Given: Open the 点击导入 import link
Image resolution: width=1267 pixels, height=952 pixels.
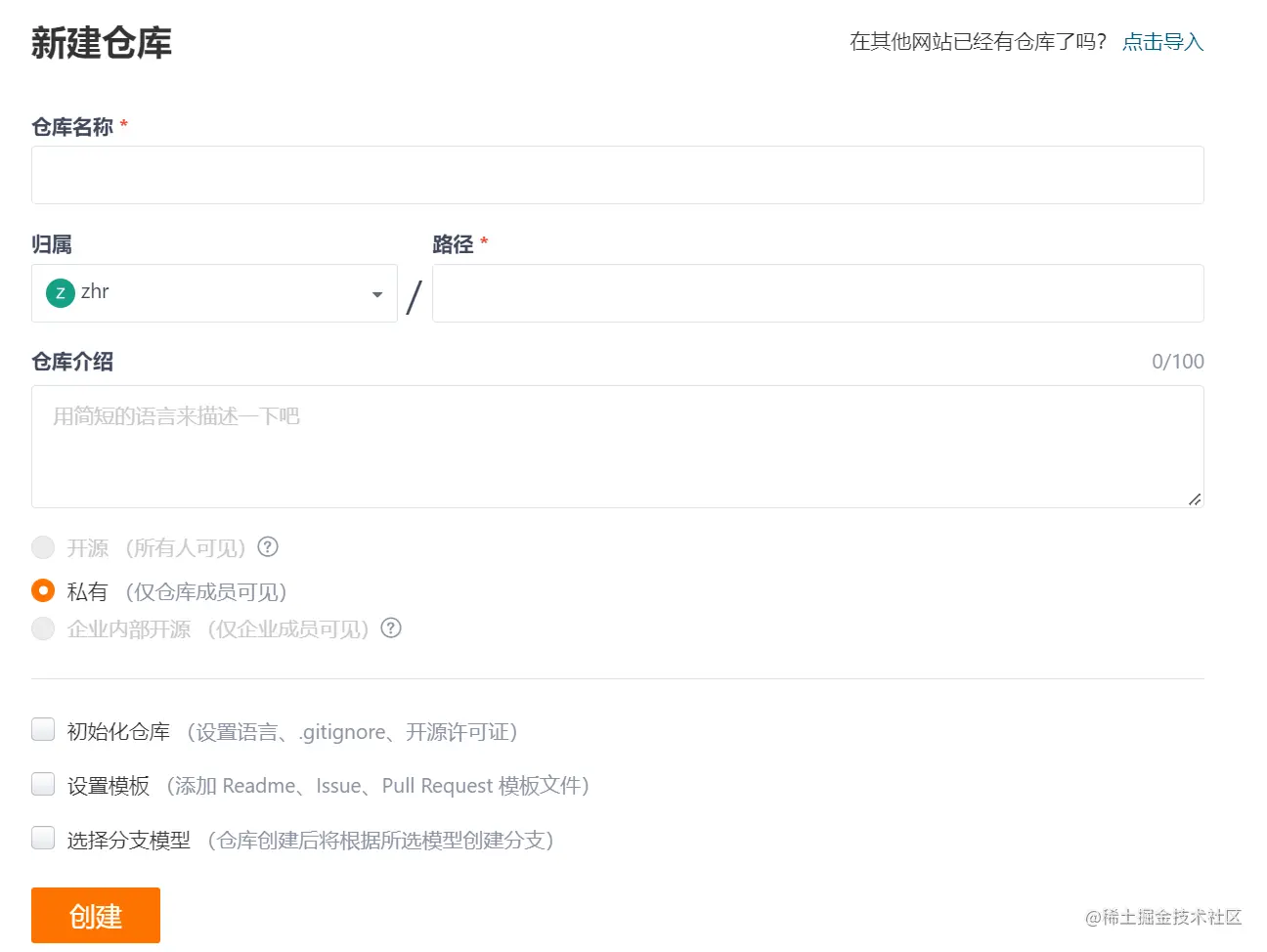Looking at the screenshot, I should [x=1162, y=42].
